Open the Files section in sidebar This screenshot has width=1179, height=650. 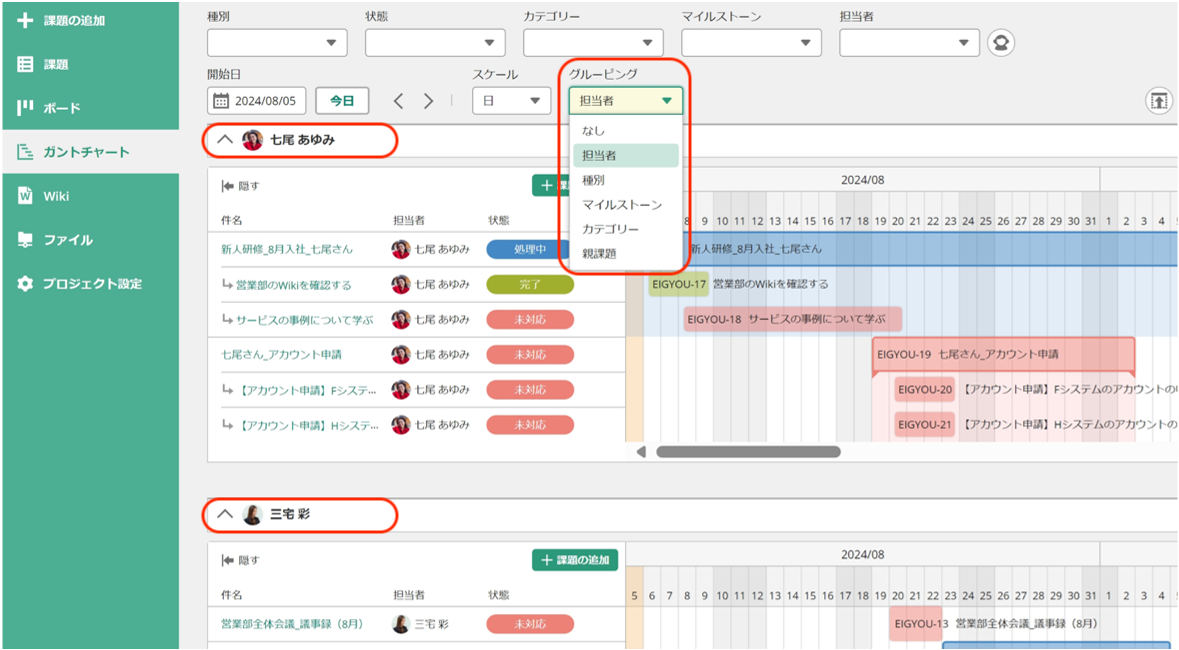25,240
